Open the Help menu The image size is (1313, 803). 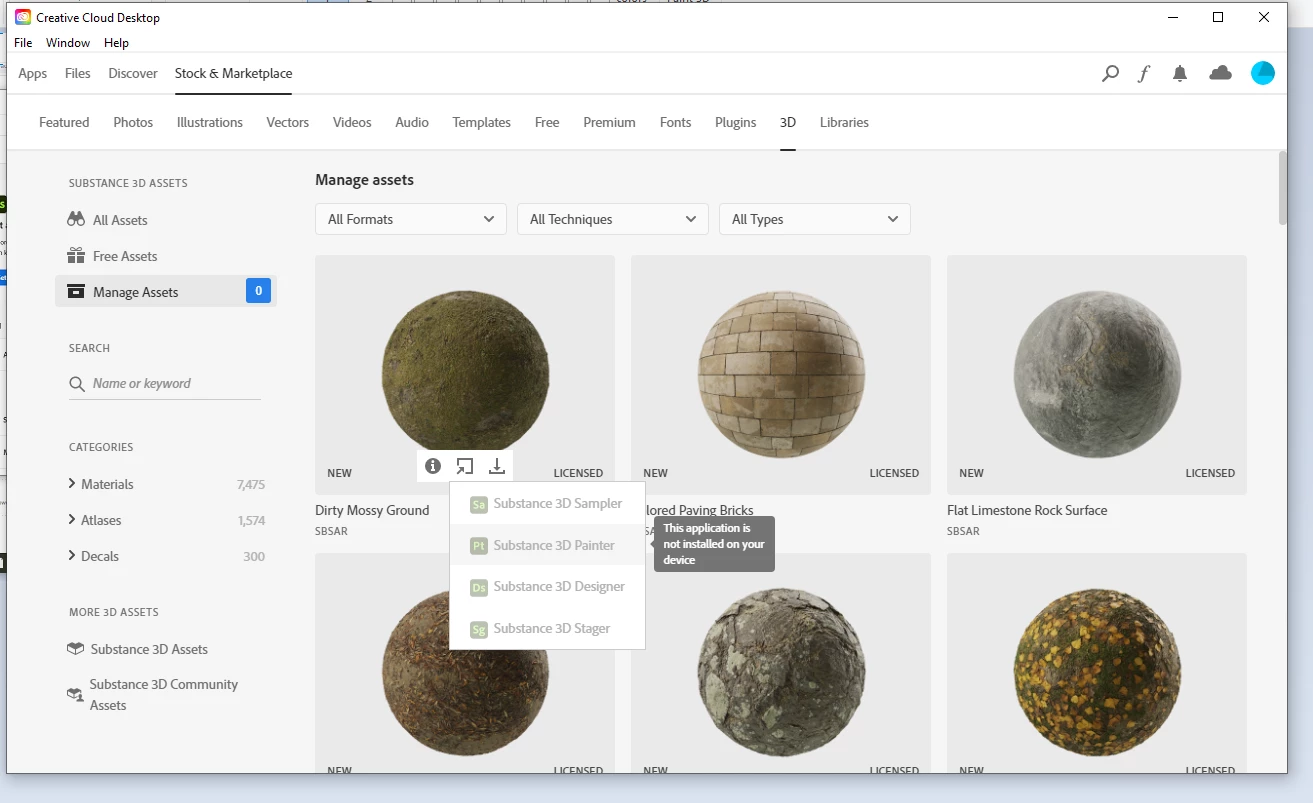point(117,43)
